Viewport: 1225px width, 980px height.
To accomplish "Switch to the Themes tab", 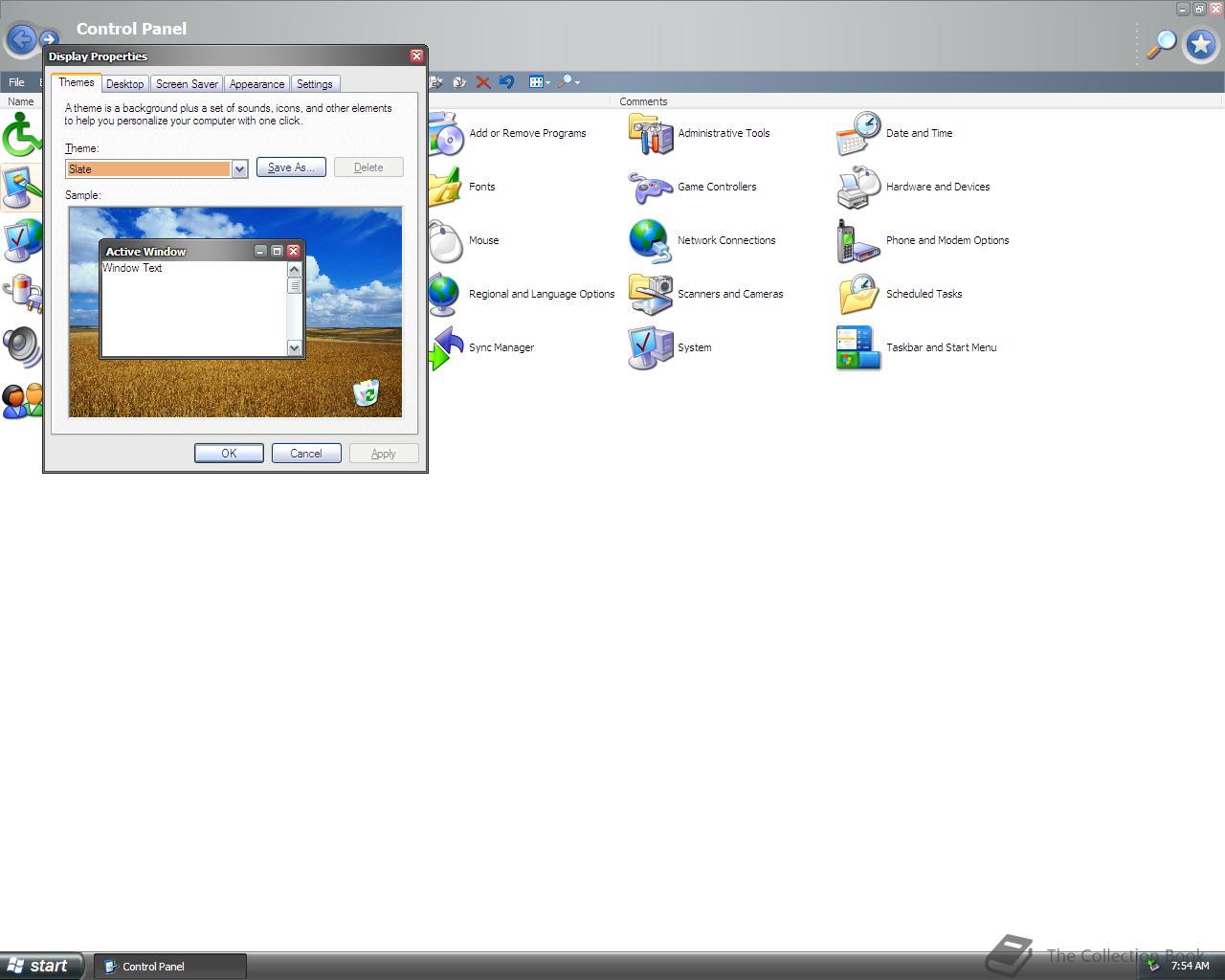I will click(77, 82).
